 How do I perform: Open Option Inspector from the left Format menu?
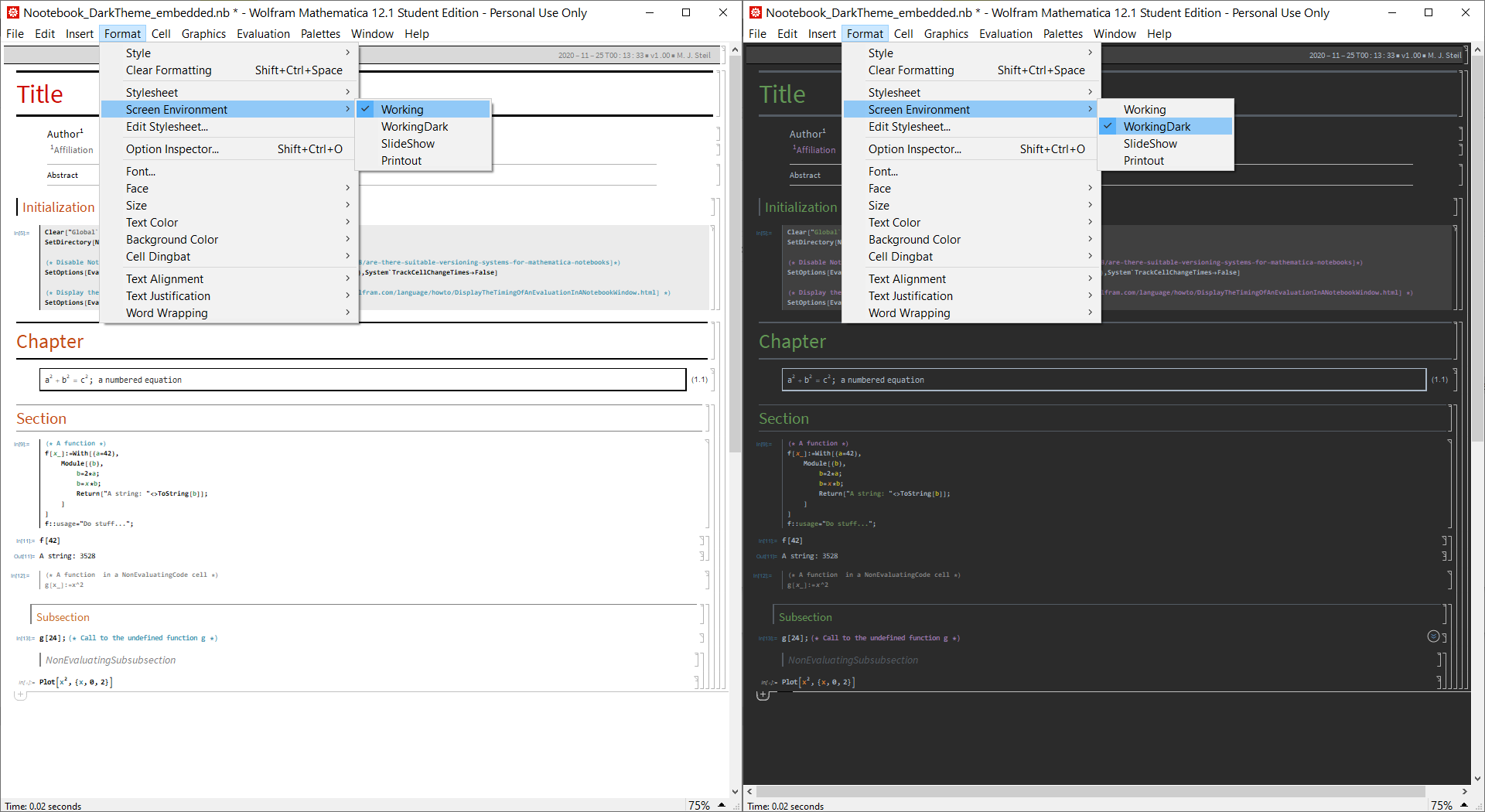(x=172, y=149)
